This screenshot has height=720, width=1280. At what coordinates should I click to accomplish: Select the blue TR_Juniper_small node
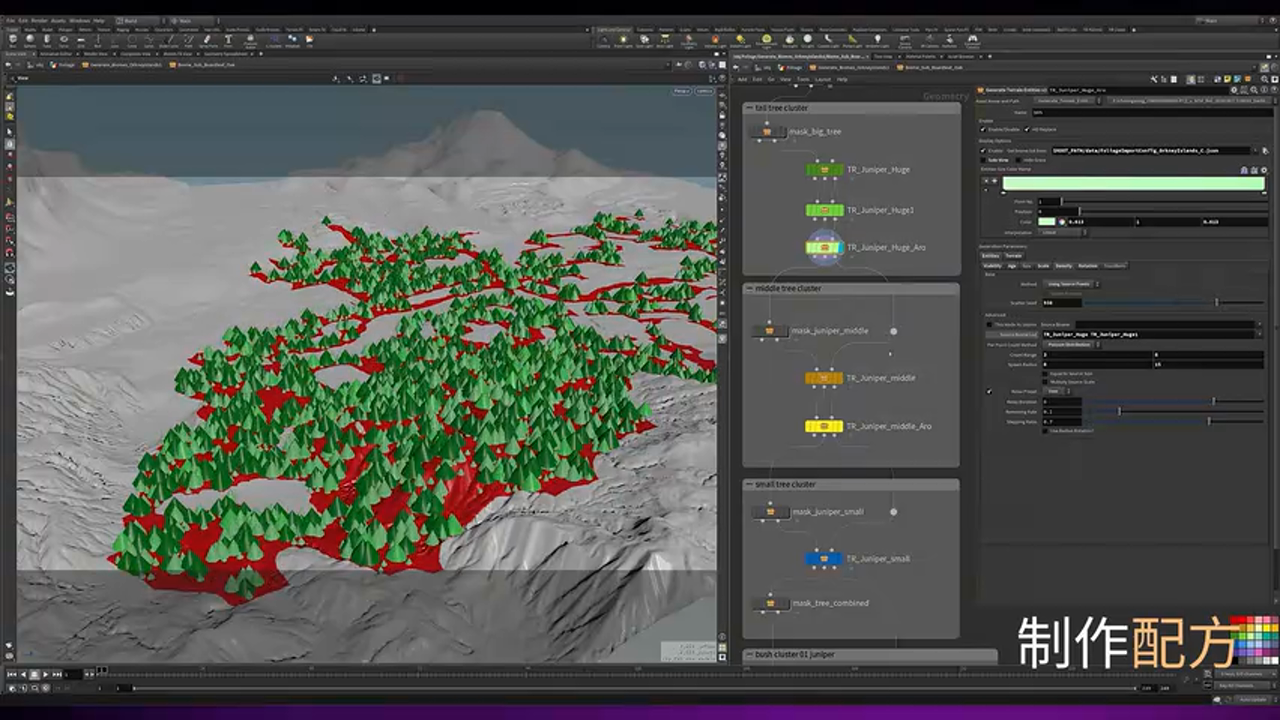point(823,559)
